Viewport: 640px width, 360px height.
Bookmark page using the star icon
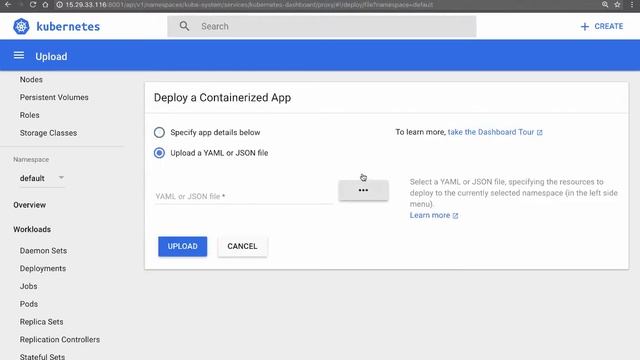tap(618, 4)
